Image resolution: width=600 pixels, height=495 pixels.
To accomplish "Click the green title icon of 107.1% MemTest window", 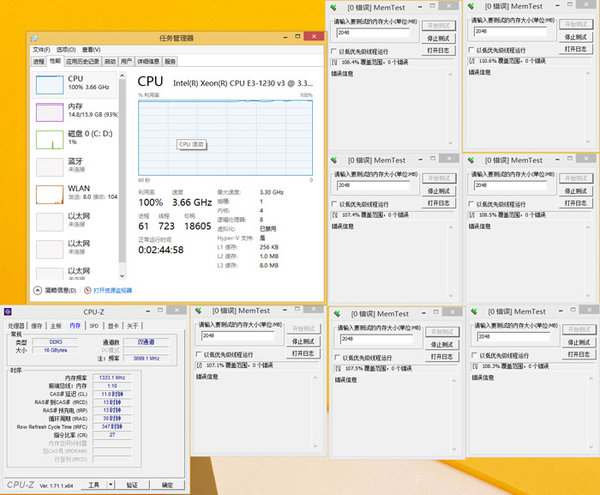I will [x=199, y=311].
